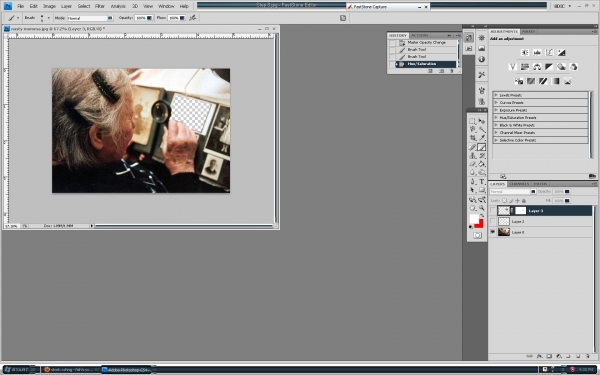The width and height of the screenshot is (600, 375).
Task: Select the Move tool
Action: click(x=482, y=121)
